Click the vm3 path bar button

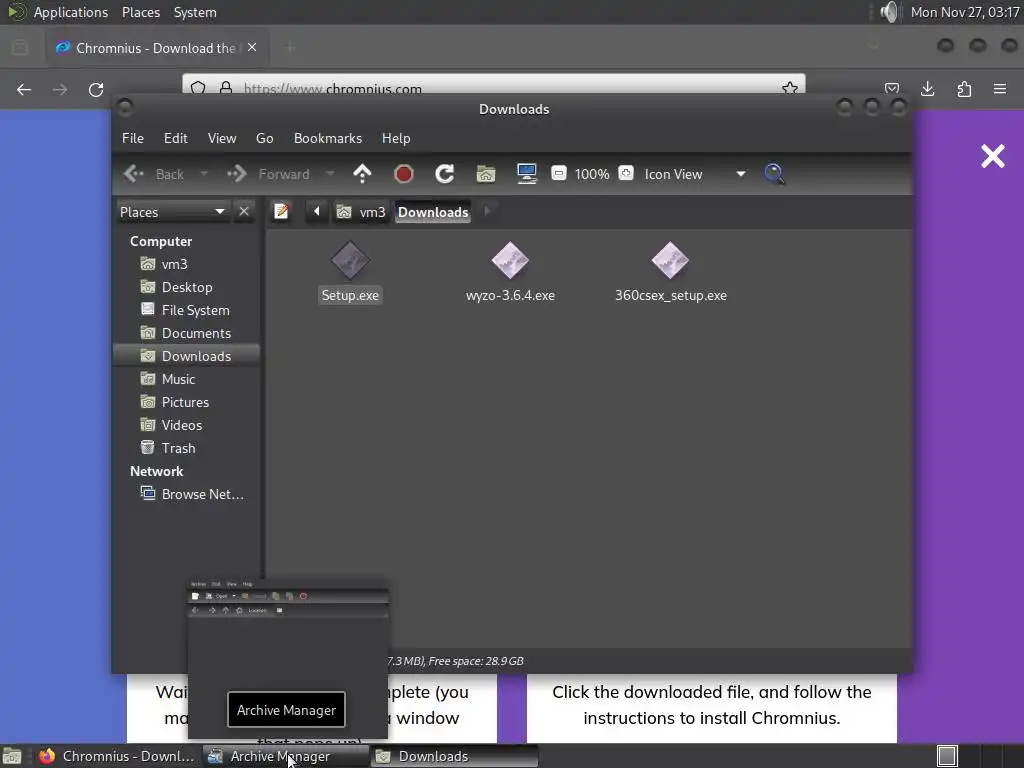361,212
